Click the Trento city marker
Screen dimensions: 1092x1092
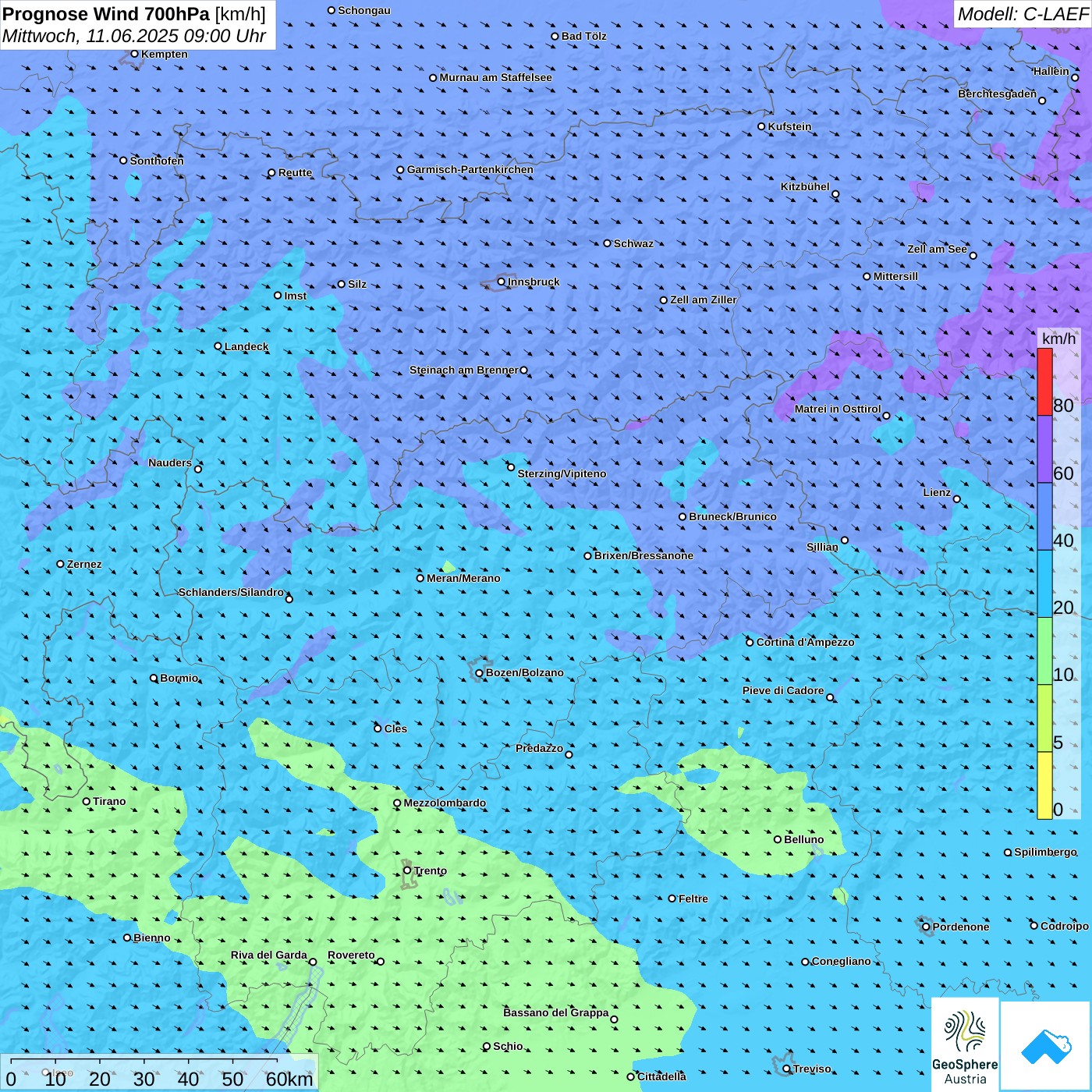[x=407, y=870]
